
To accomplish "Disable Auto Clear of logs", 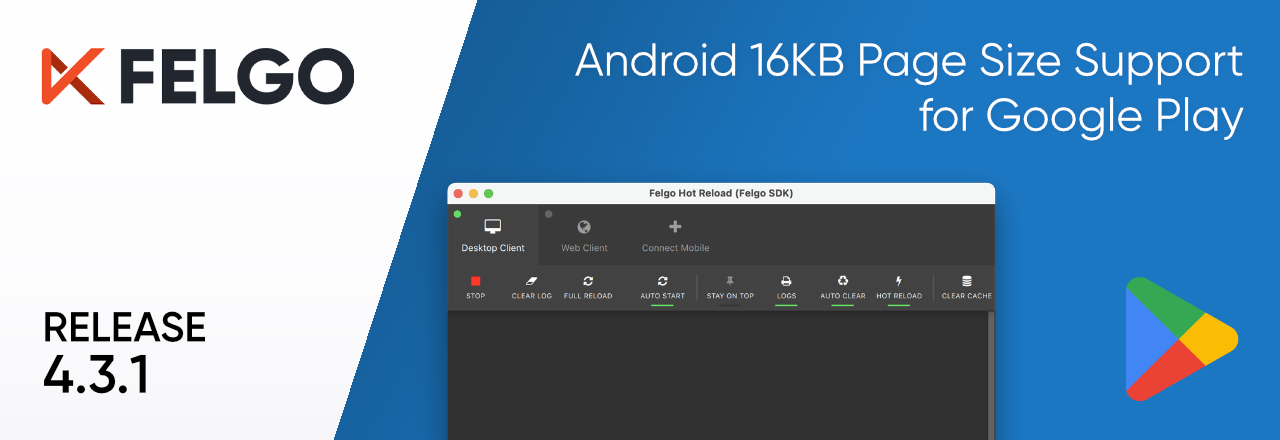I will 843,286.
